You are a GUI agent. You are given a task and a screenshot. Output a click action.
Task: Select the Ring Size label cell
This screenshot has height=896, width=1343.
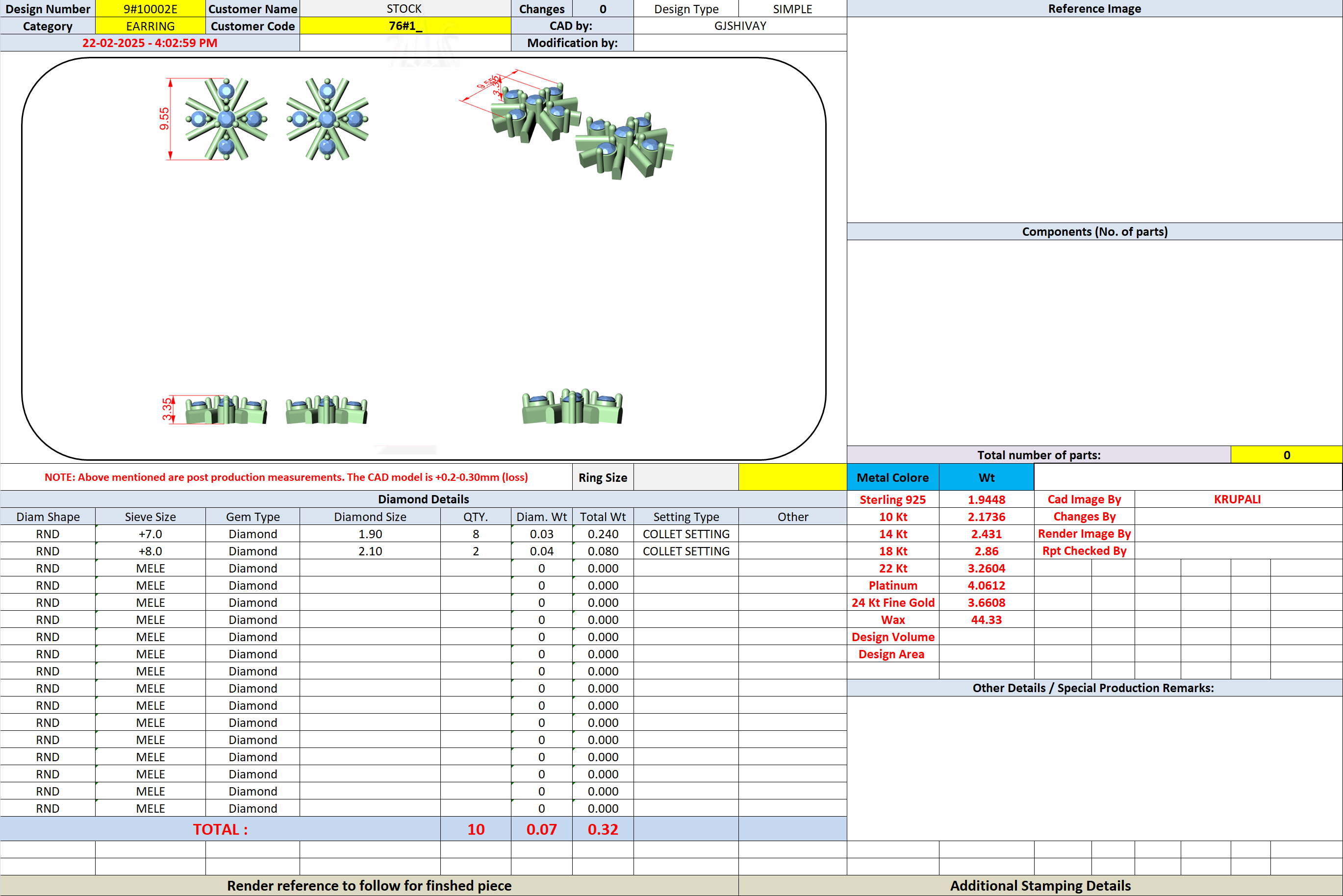603,477
